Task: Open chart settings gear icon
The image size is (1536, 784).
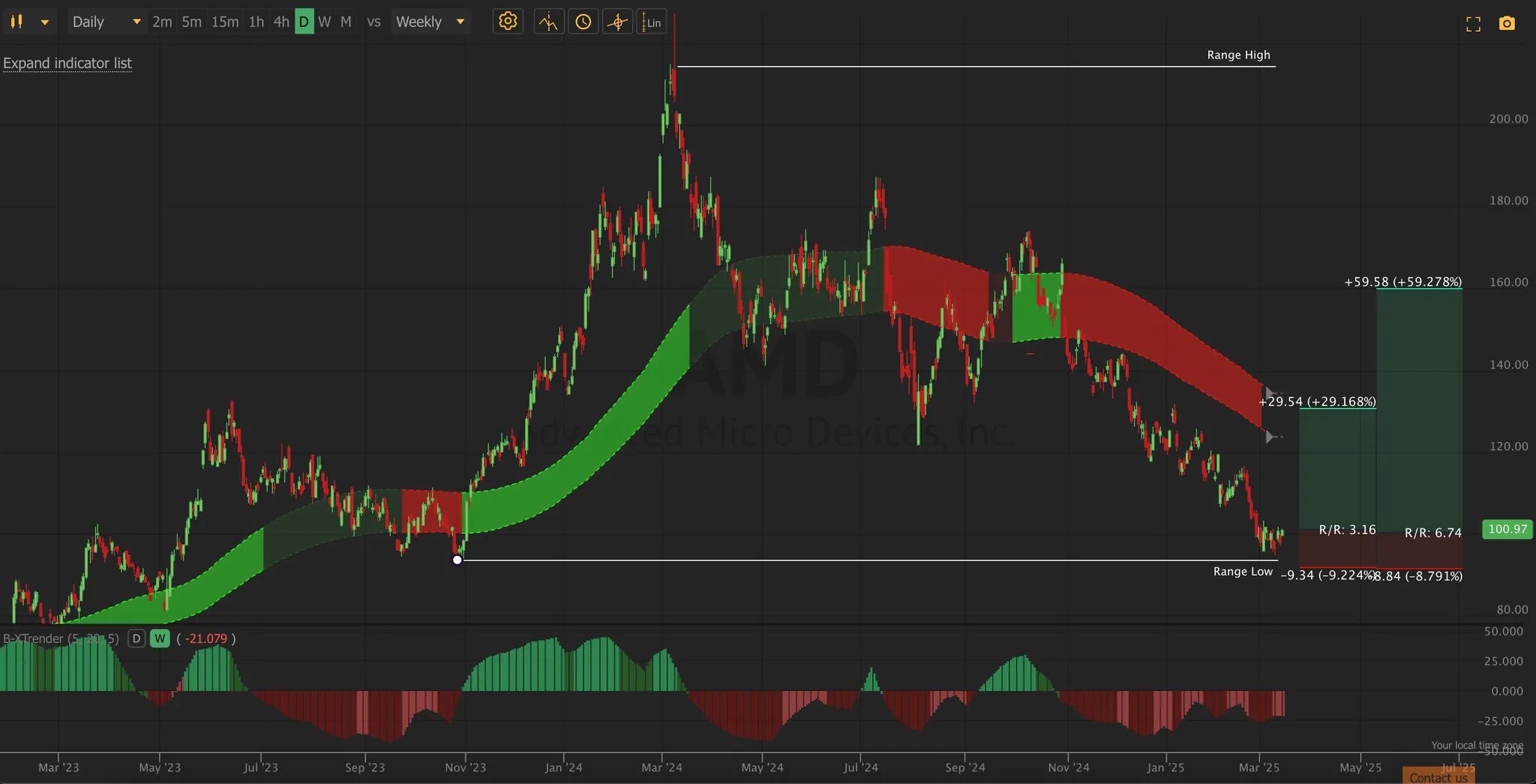Action: [508, 22]
